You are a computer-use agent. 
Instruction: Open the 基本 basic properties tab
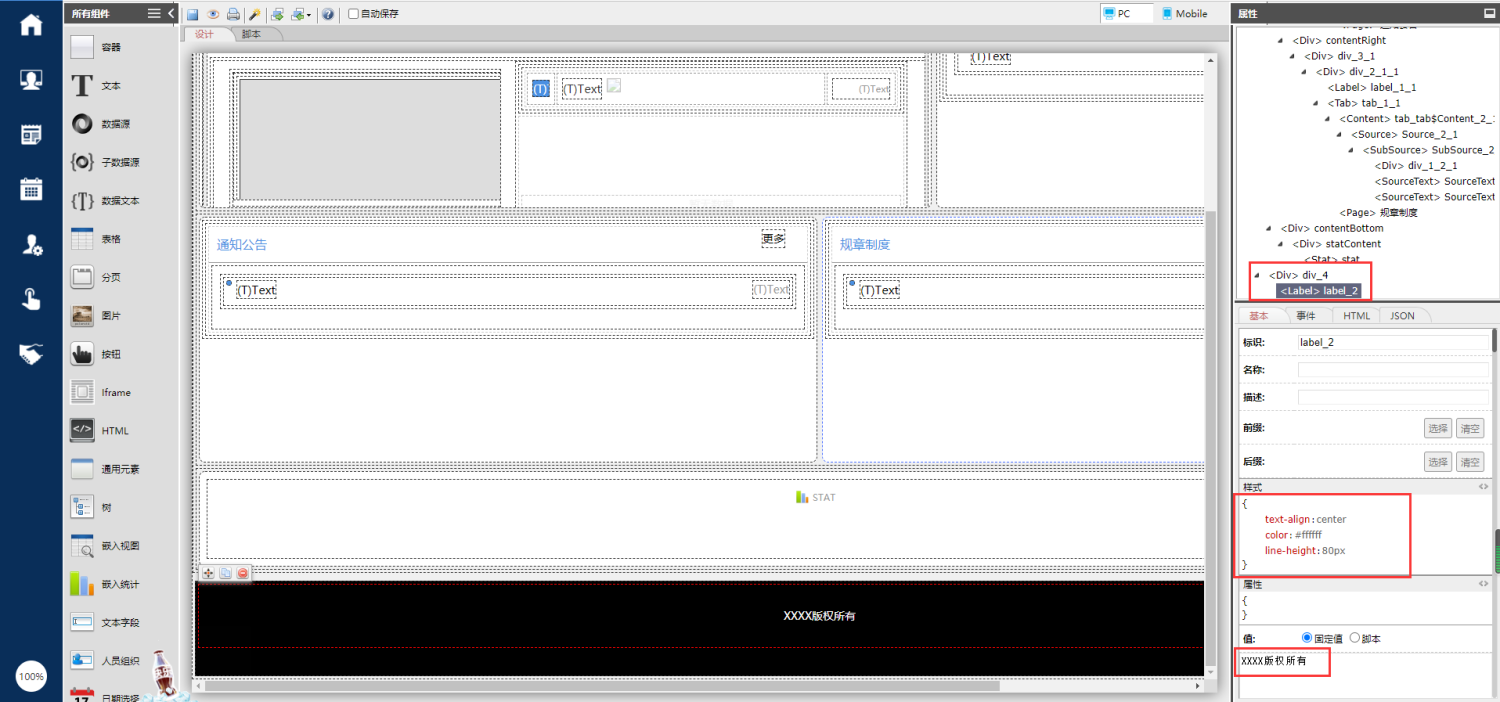click(x=1260, y=316)
